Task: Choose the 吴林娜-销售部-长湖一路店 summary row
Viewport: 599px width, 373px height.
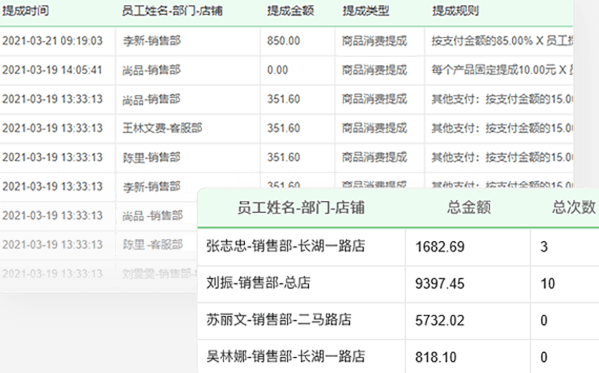Action: (x=398, y=357)
